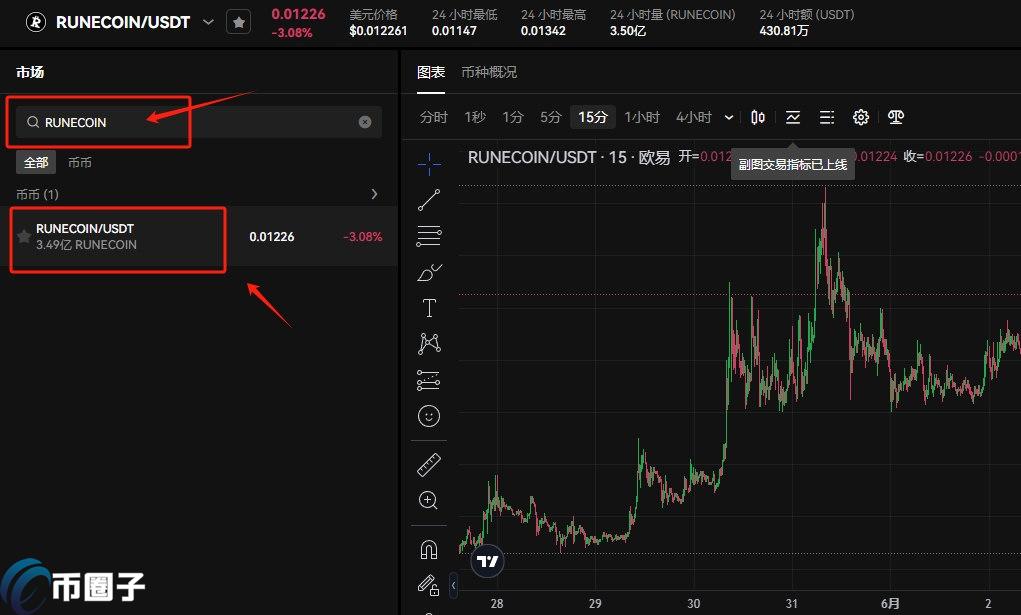
Task: Select the text annotation tool
Action: click(x=429, y=308)
